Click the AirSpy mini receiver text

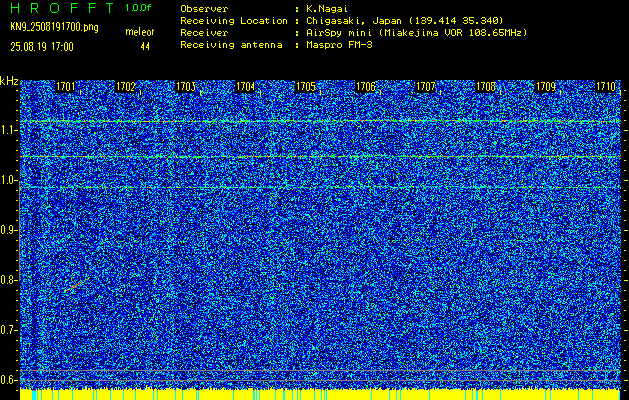416,33
